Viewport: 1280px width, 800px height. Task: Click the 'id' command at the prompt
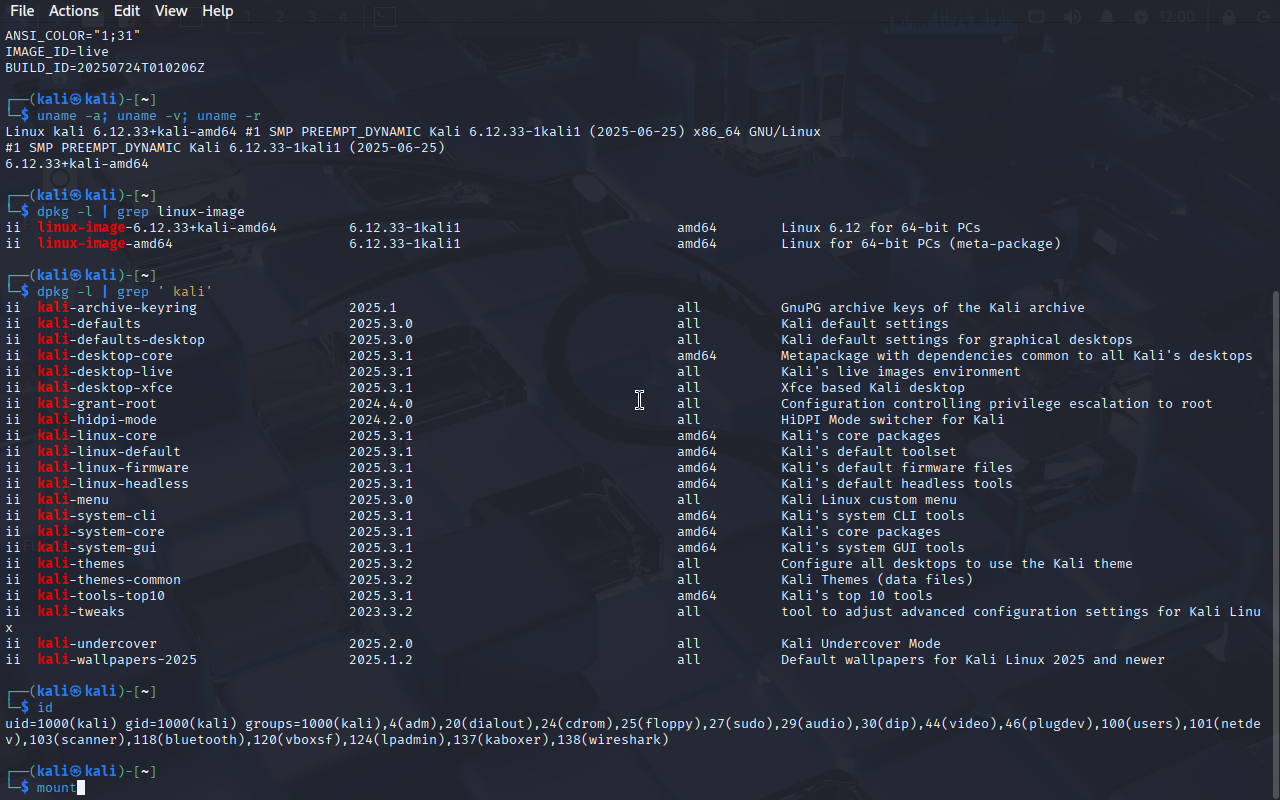(x=45, y=708)
